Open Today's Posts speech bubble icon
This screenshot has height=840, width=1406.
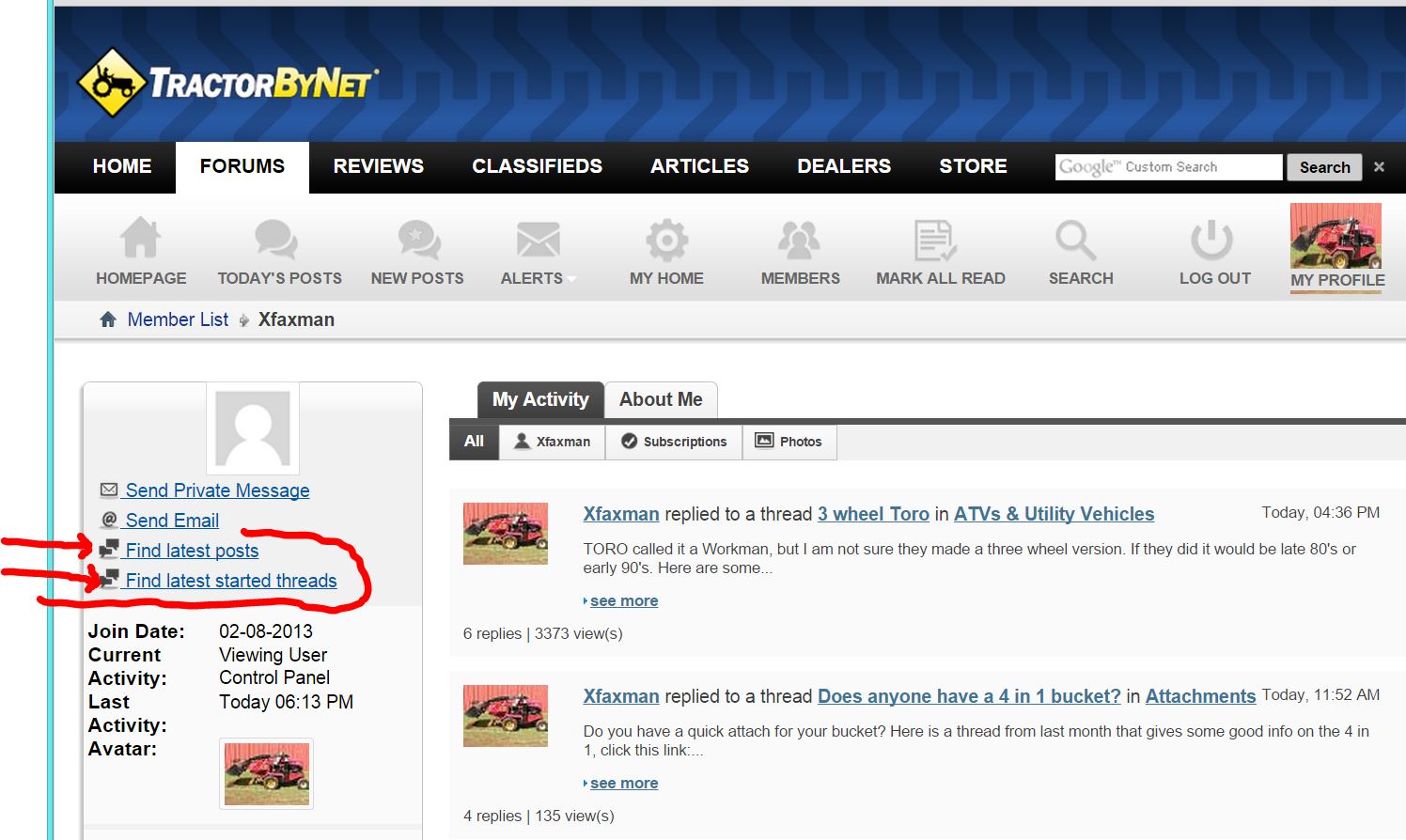[x=276, y=239]
